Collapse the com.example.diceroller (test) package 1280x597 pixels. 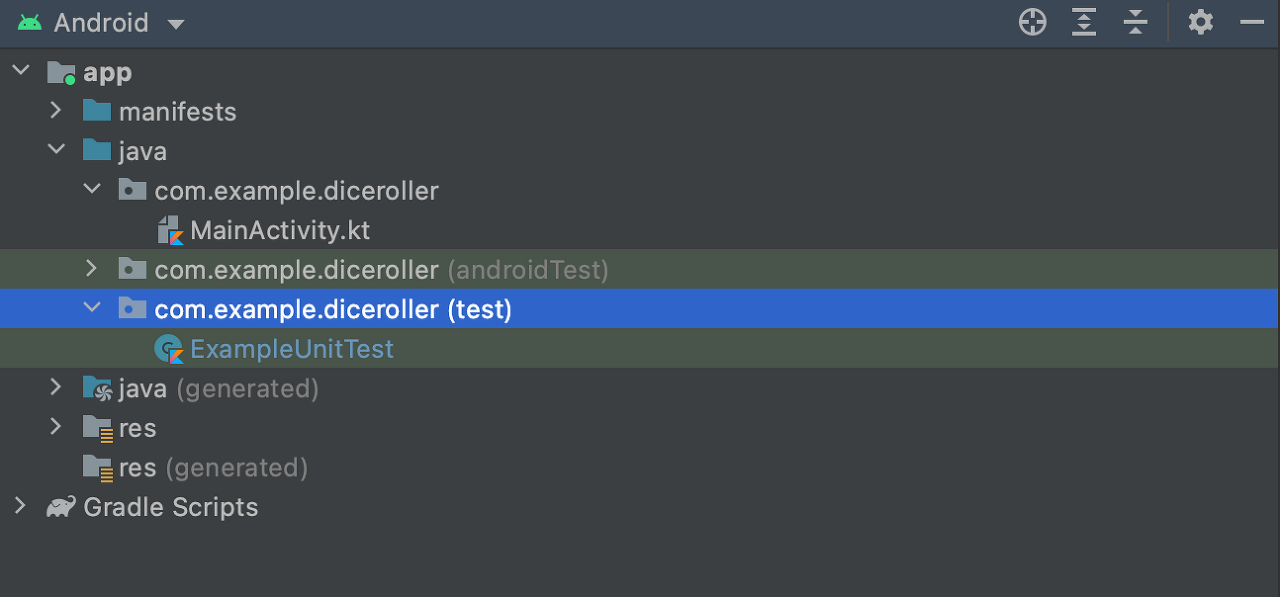pos(92,308)
